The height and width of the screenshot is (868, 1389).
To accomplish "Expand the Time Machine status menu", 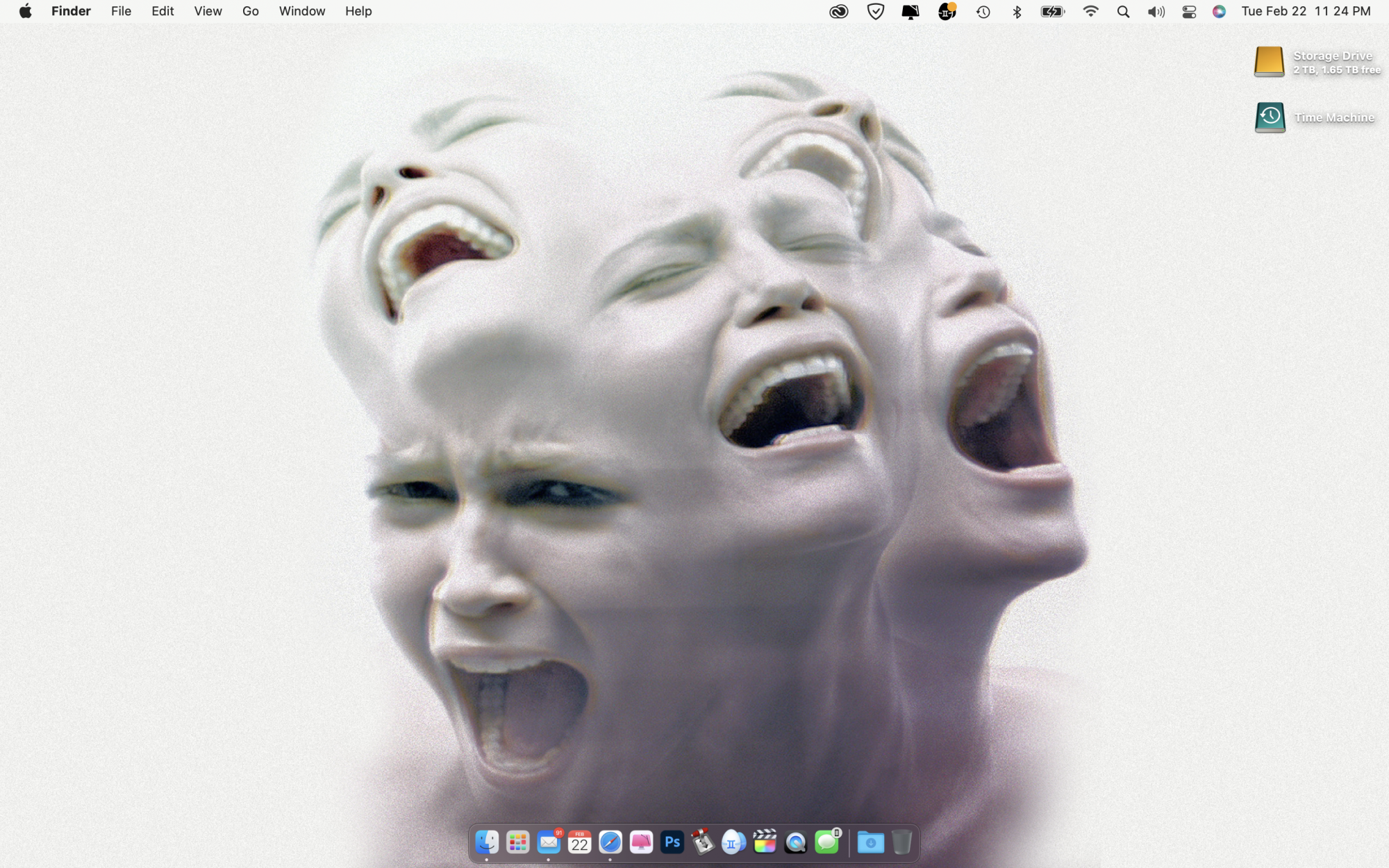I will tap(983, 11).
